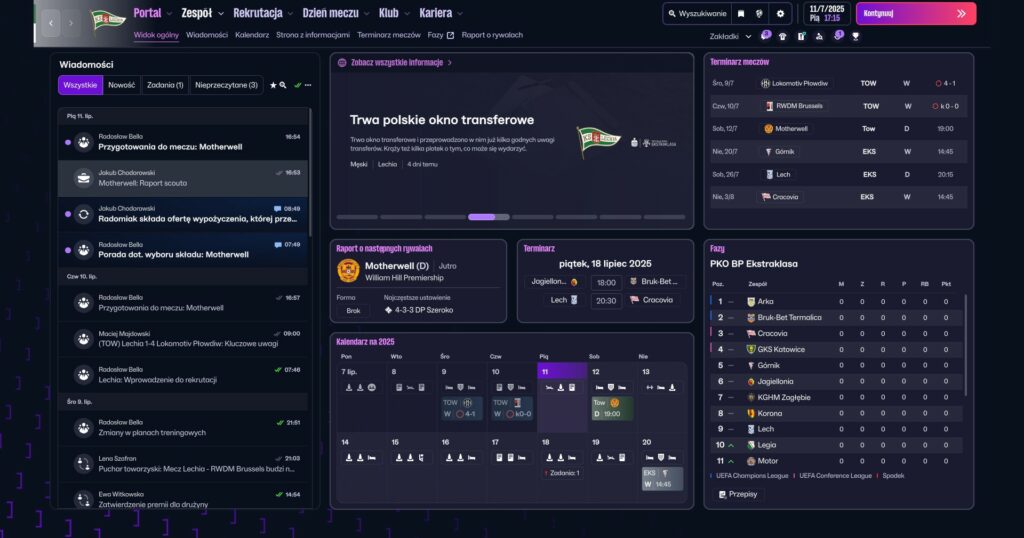Screen dimensions: 1024x538
Task: Filter messages by Nieprzeczytane (3)
Action: [226, 86]
